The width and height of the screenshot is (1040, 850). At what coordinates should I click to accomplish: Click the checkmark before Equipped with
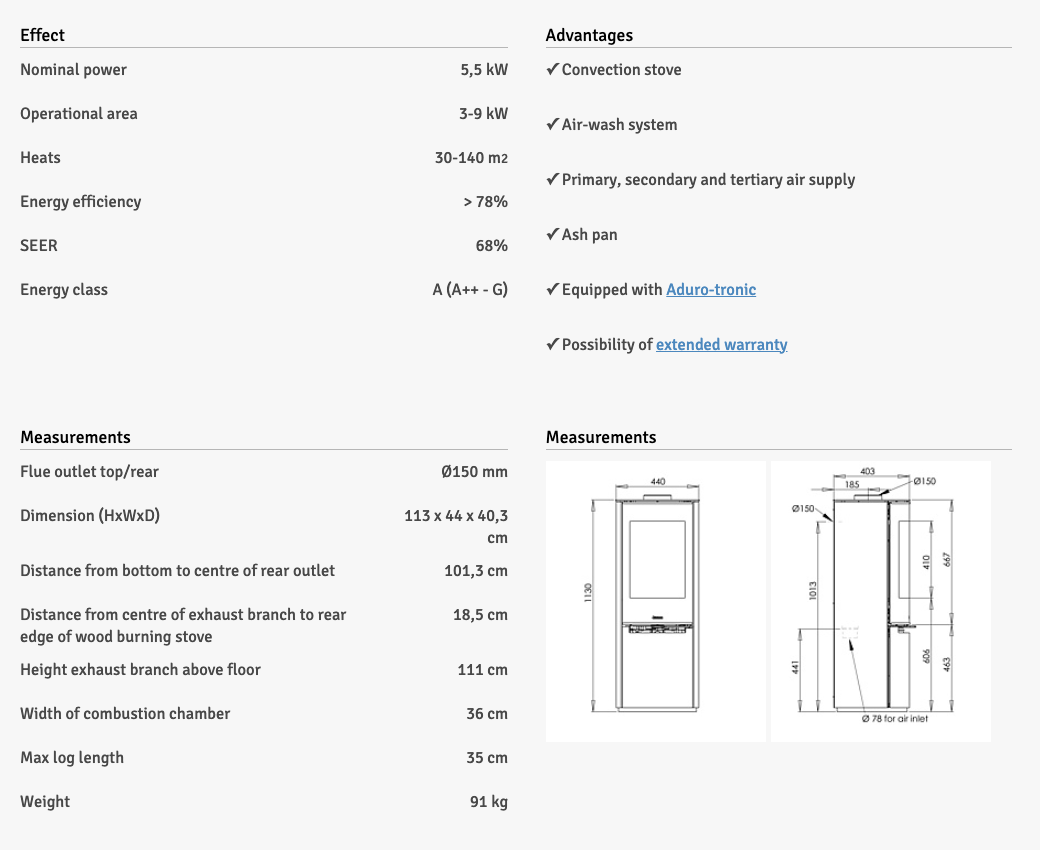click(552, 290)
